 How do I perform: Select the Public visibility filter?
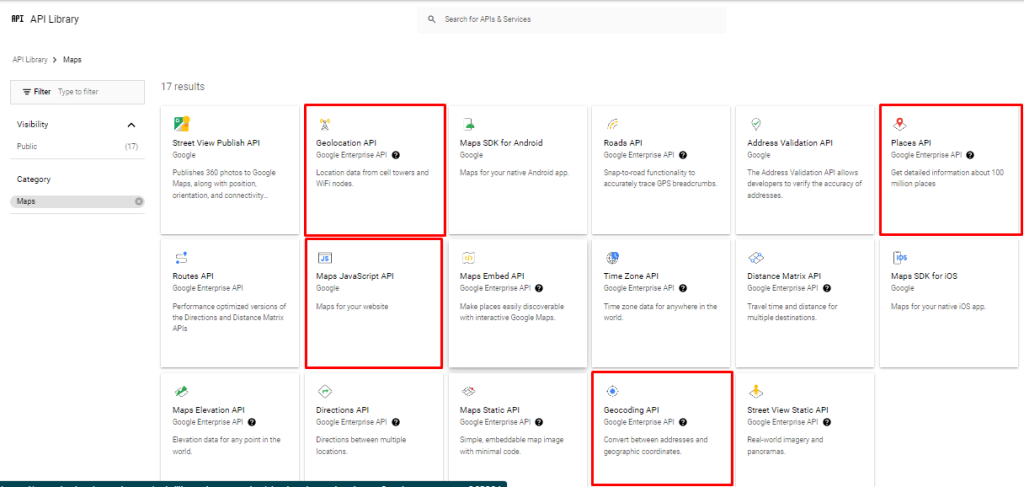[x=28, y=146]
